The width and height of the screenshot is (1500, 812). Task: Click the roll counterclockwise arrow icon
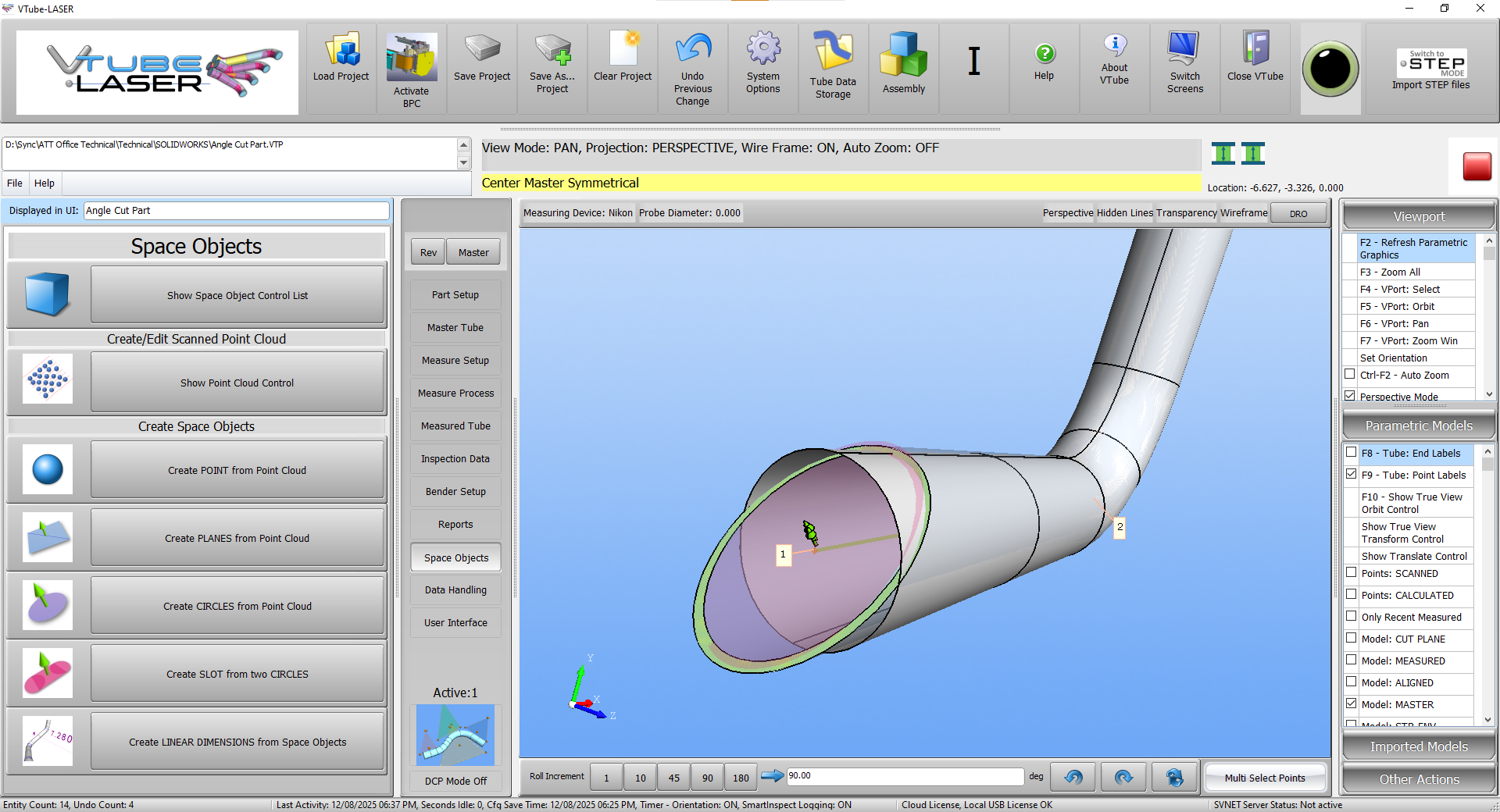pyautogui.click(x=1073, y=777)
